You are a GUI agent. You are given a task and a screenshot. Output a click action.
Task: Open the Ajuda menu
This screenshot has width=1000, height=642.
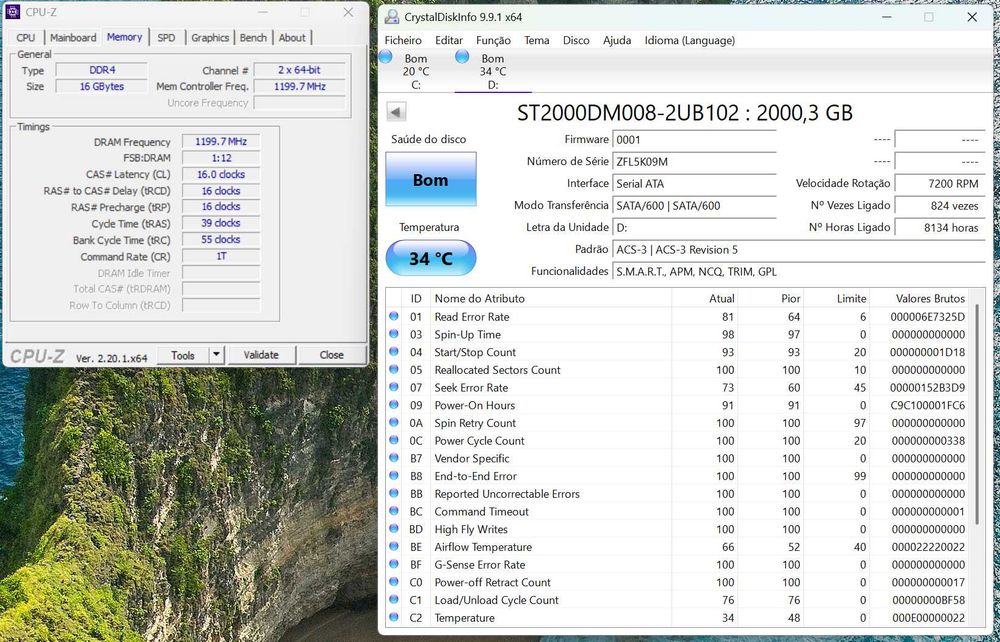[617, 40]
